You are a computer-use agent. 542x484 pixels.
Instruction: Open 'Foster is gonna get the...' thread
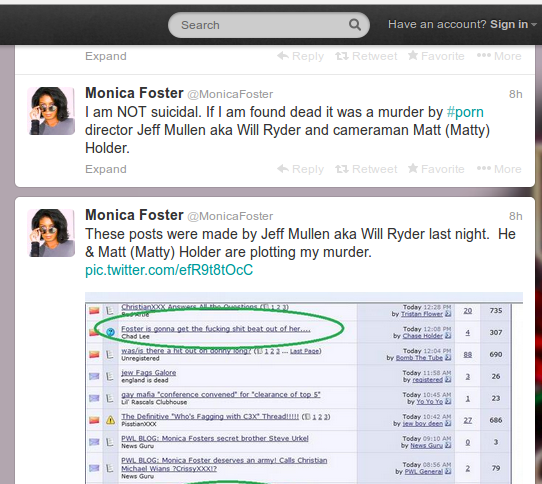tap(216, 329)
